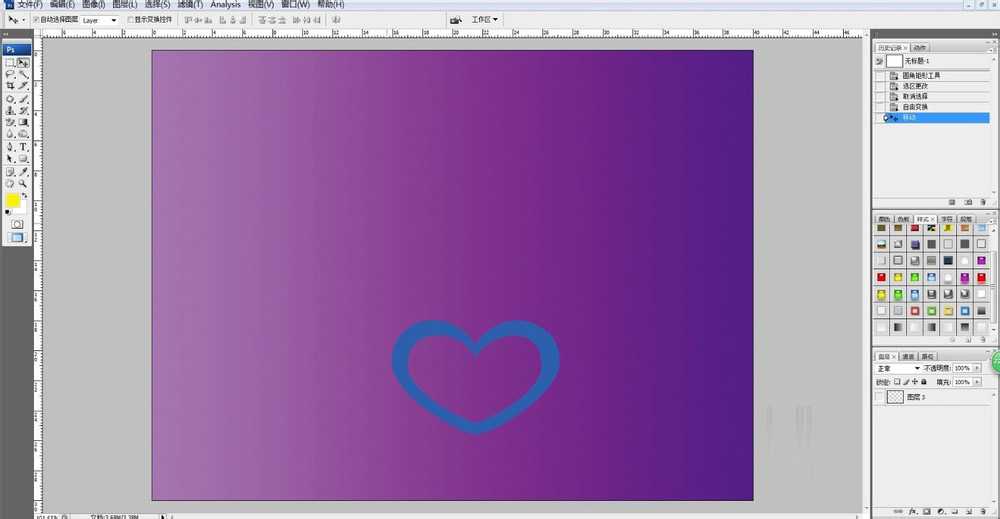Open the 图像(I) menu

click(x=93, y=4)
